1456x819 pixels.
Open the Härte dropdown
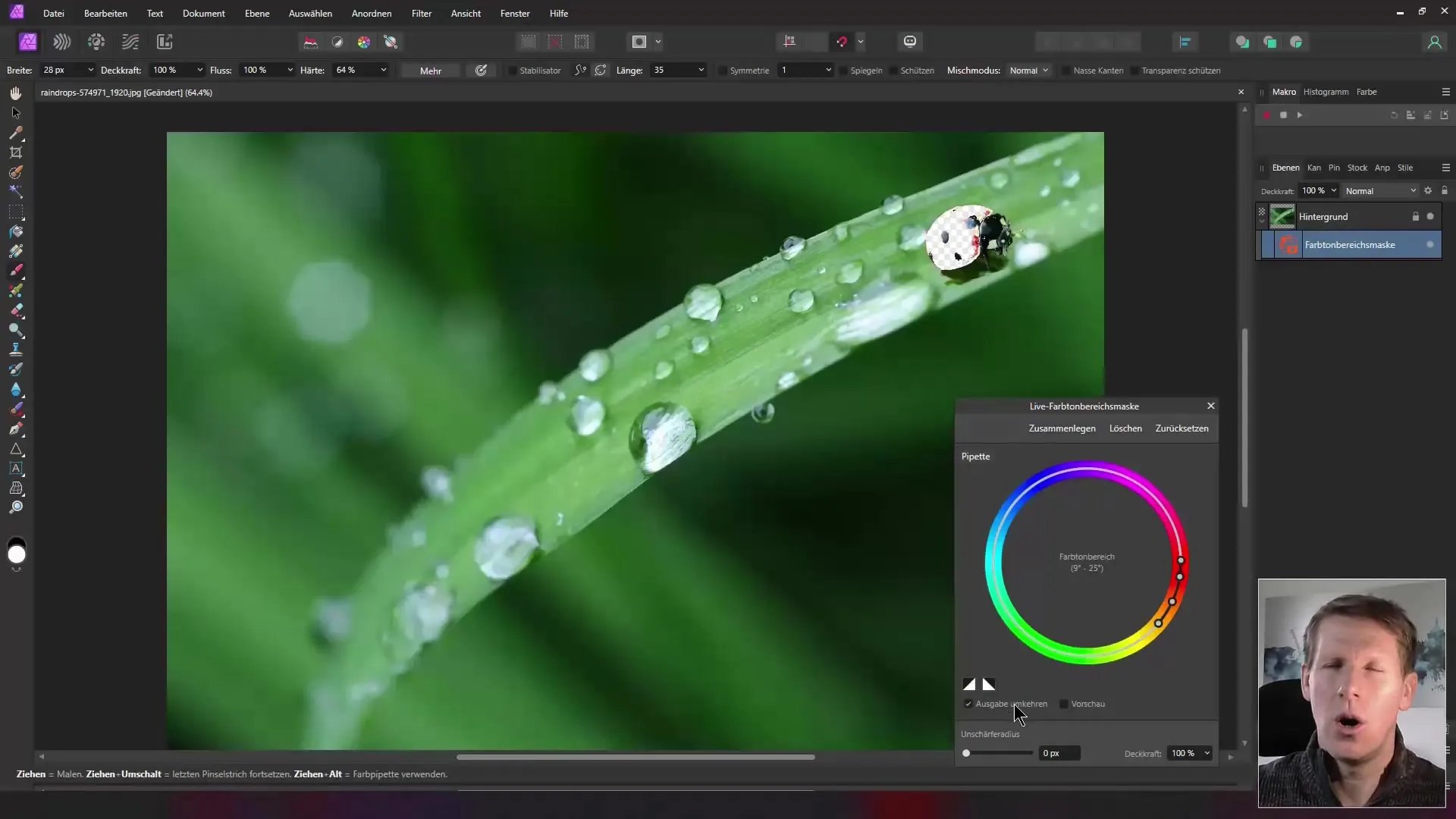[x=384, y=70]
